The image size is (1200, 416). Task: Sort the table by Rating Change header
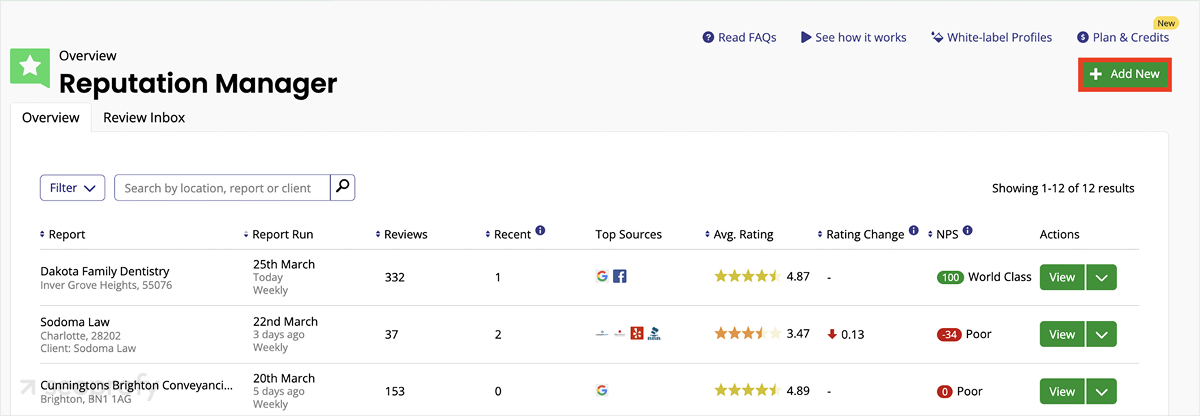(860, 234)
